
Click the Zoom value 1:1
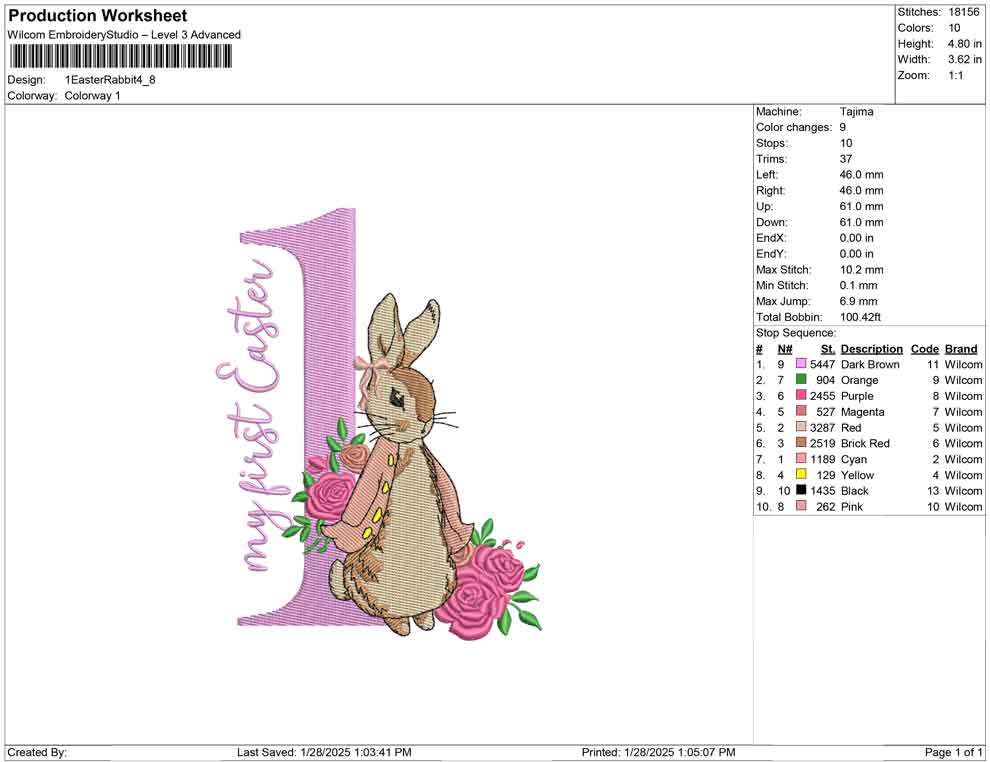point(955,75)
